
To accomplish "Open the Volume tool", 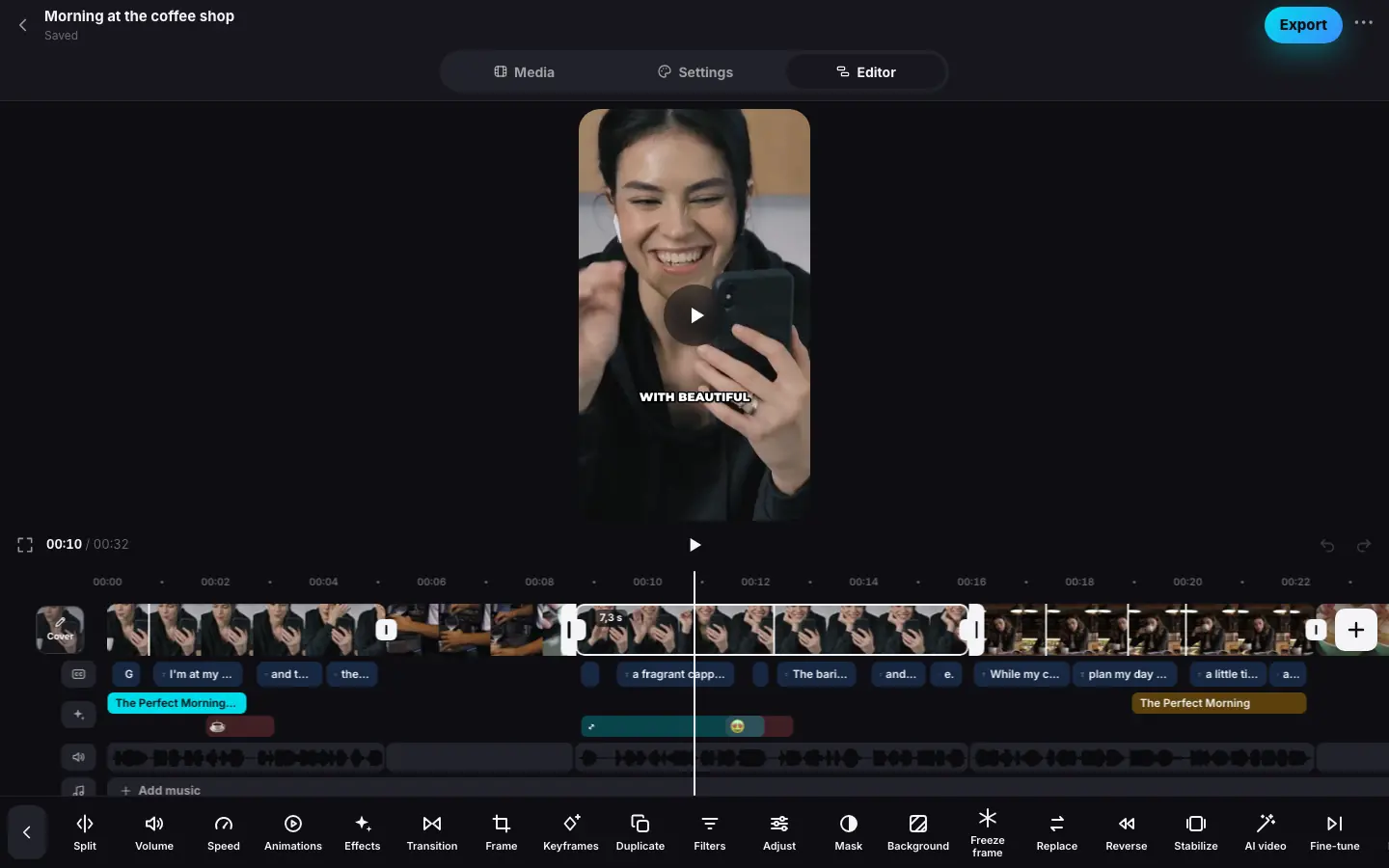I will click(x=154, y=832).
